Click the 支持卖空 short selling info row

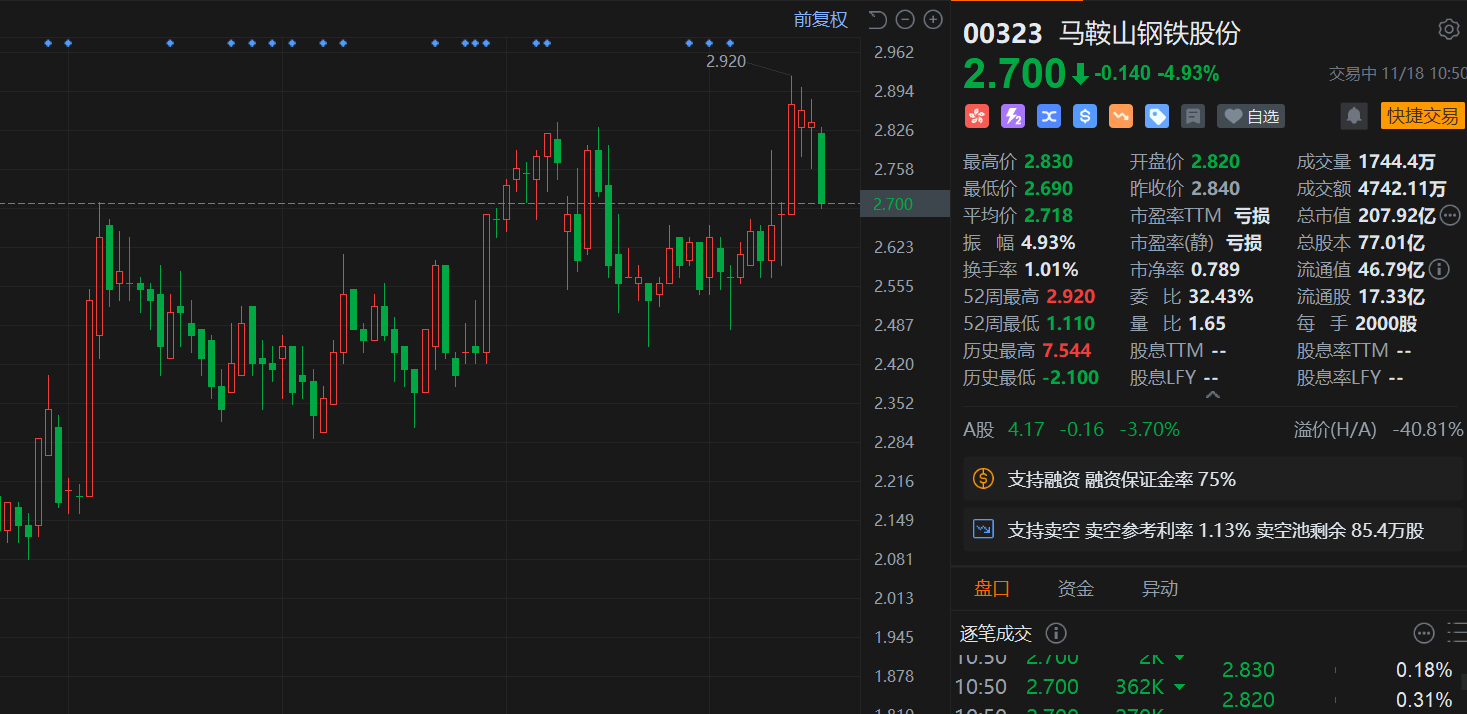[x=1213, y=530]
